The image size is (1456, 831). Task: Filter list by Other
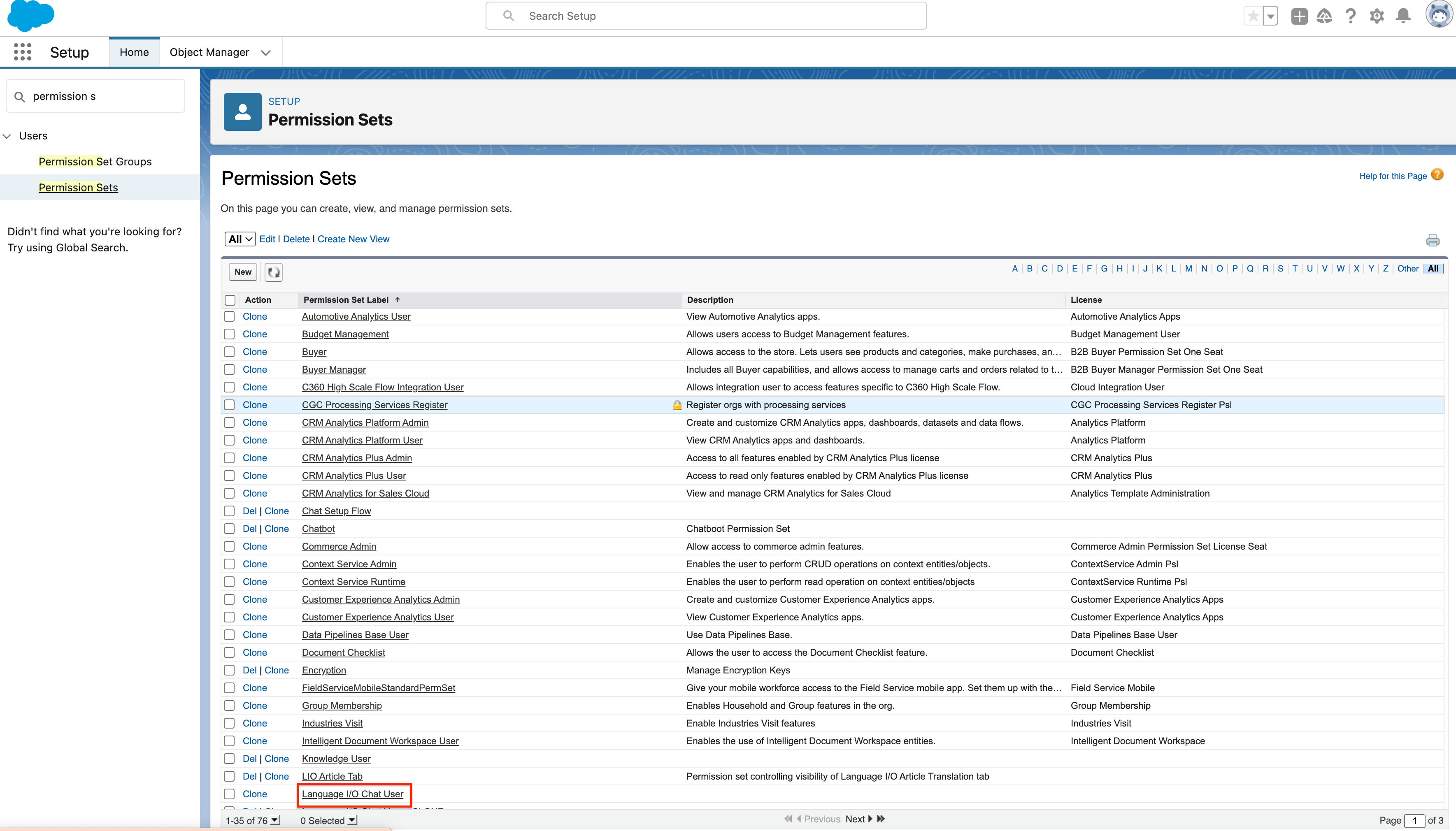point(1407,269)
